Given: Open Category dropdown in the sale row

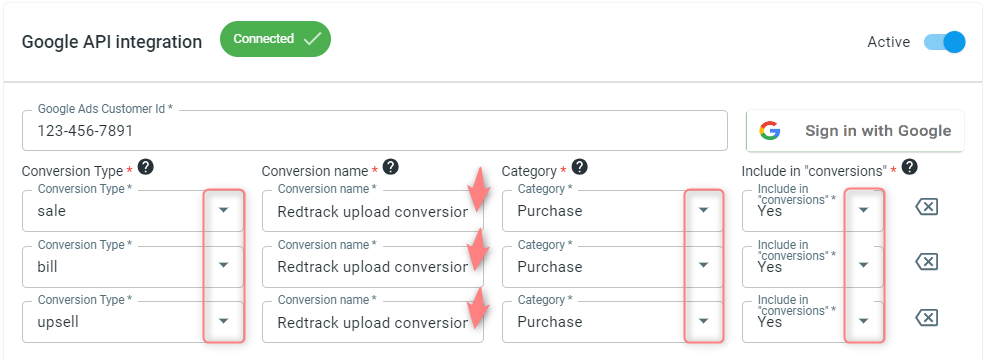Looking at the screenshot, I should [x=704, y=210].
